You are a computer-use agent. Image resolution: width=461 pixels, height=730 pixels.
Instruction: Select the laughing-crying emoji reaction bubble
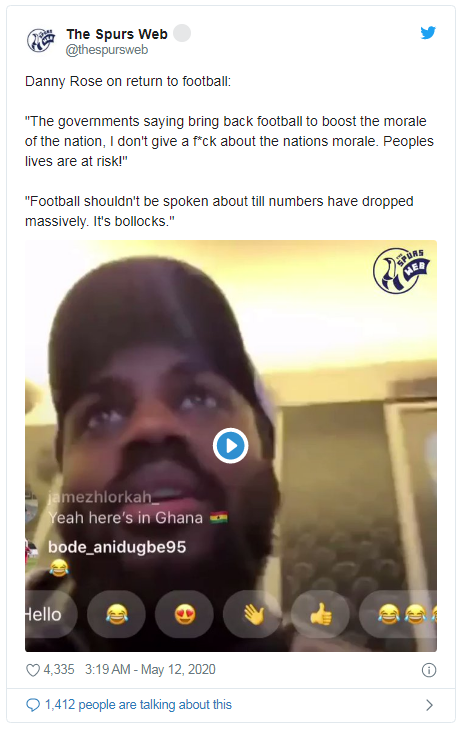click(x=116, y=614)
